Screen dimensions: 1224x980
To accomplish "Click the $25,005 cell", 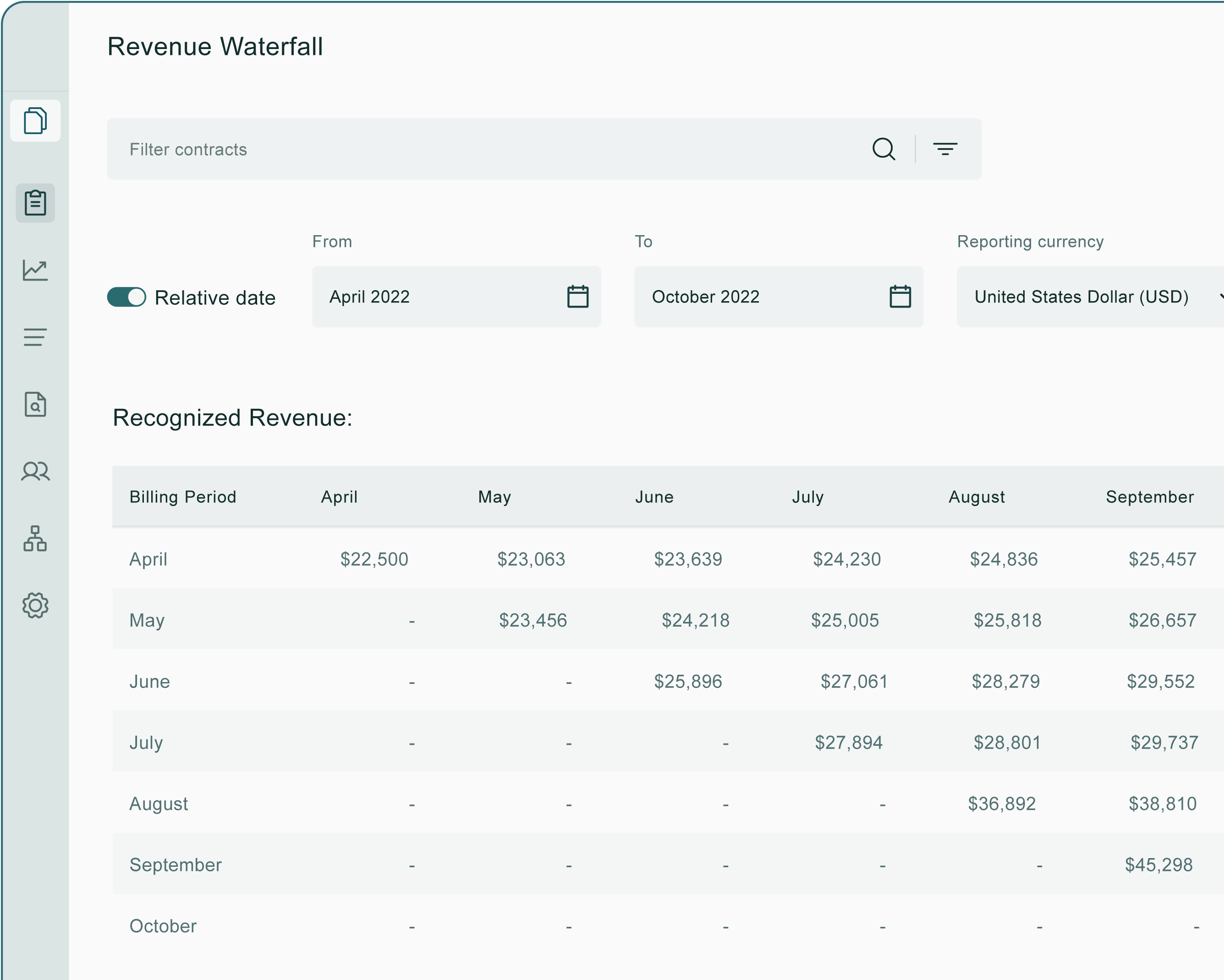I will point(845,620).
